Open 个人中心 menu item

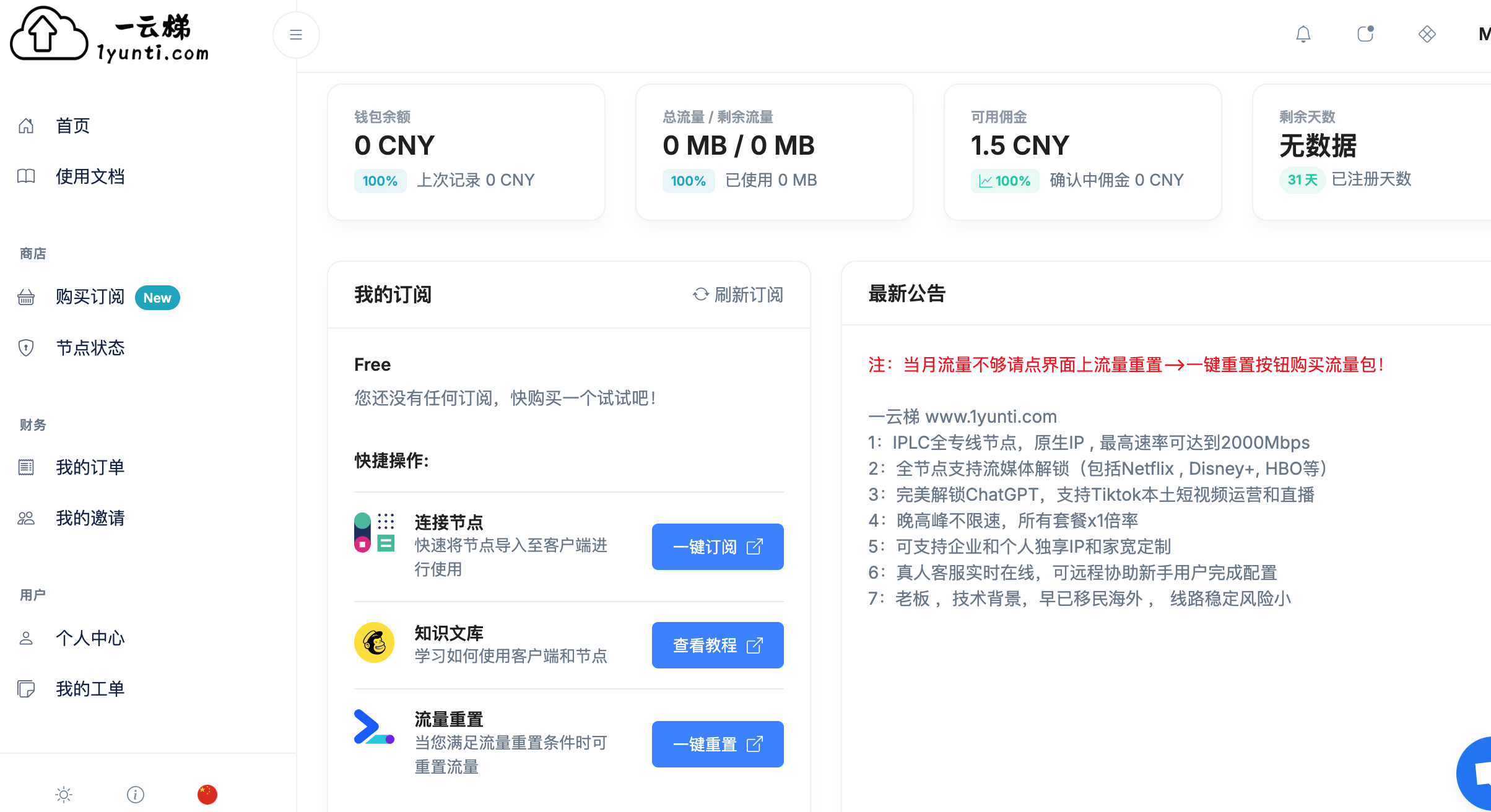90,638
